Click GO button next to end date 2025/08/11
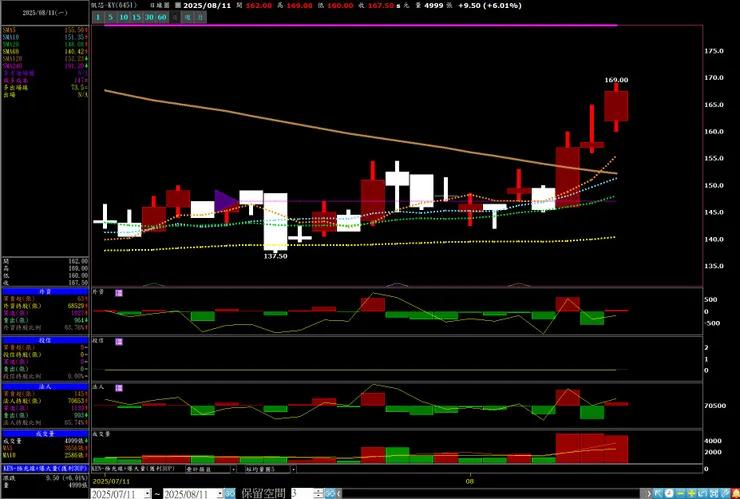The width and height of the screenshot is (740, 499). [x=230, y=494]
